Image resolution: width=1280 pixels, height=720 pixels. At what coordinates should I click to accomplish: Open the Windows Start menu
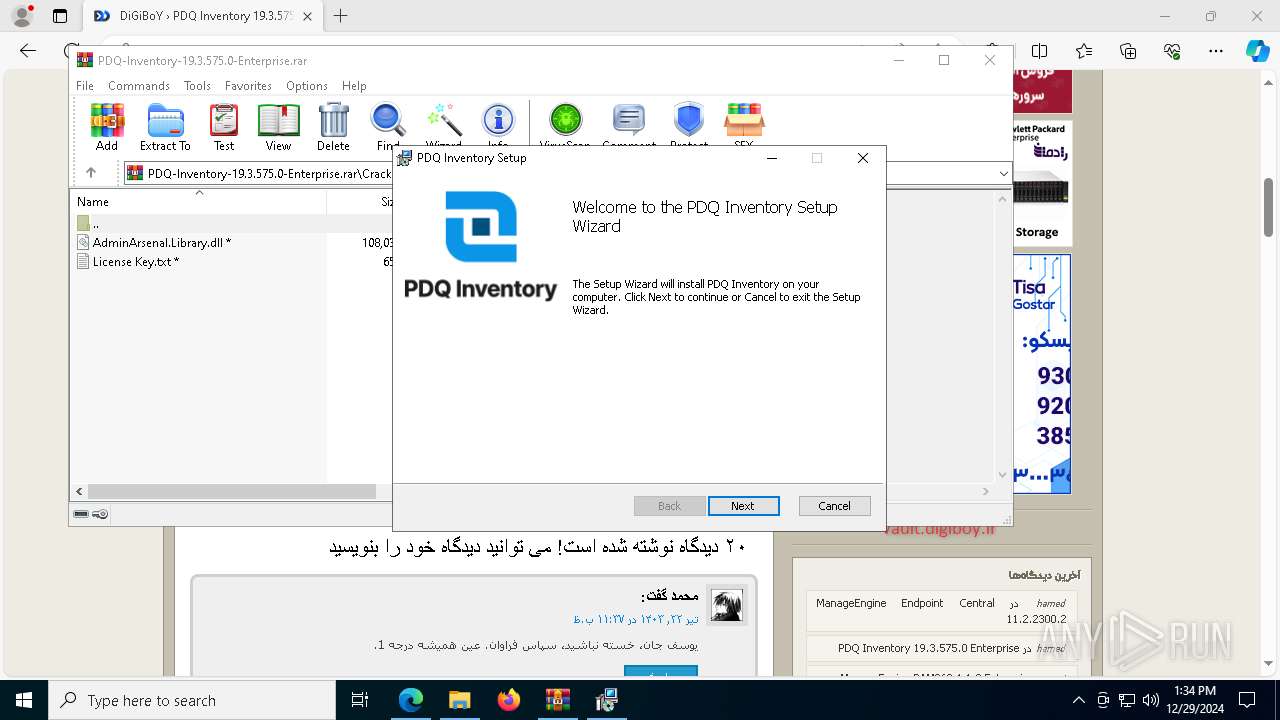tap(23, 700)
